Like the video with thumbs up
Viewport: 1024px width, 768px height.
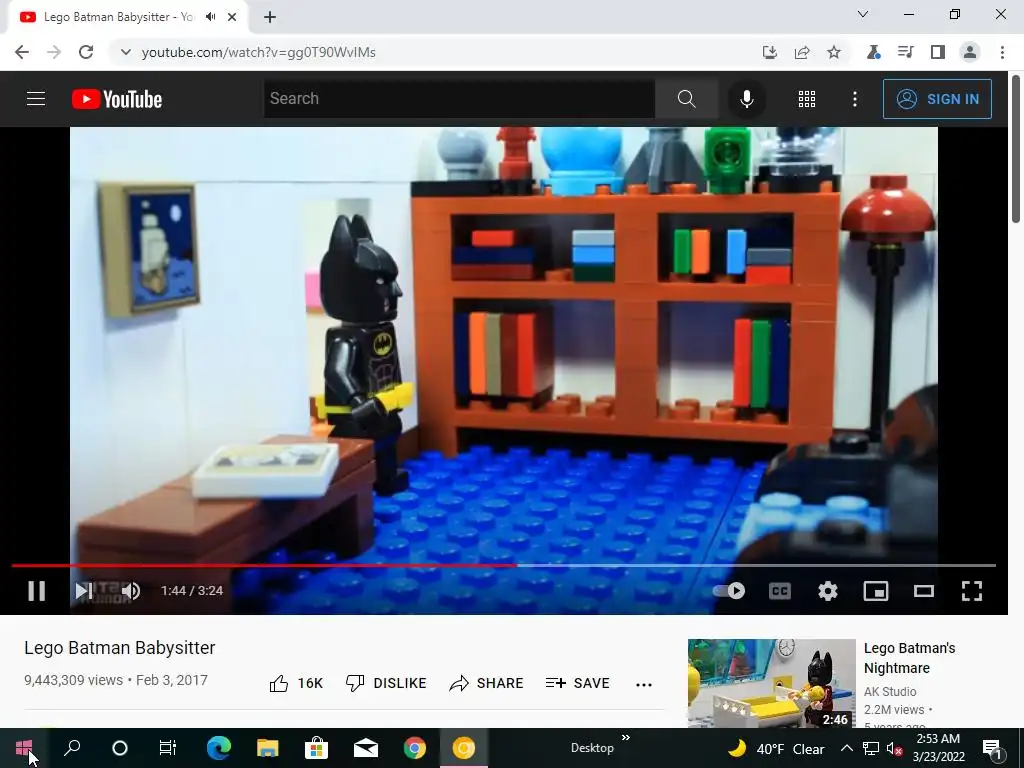click(x=296, y=683)
